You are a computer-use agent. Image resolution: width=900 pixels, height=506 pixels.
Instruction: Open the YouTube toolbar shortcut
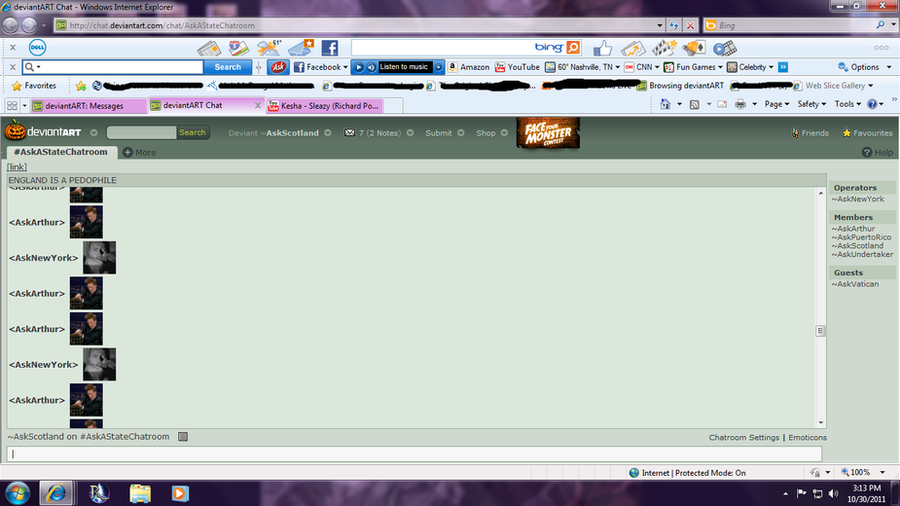[x=517, y=67]
